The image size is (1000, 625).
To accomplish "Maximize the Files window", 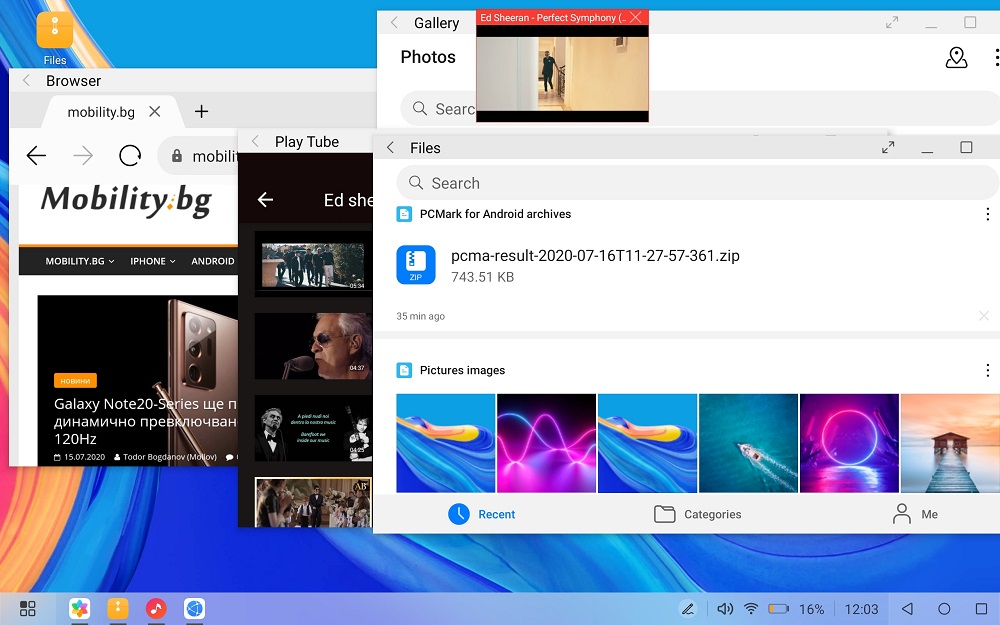I will coord(966,147).
